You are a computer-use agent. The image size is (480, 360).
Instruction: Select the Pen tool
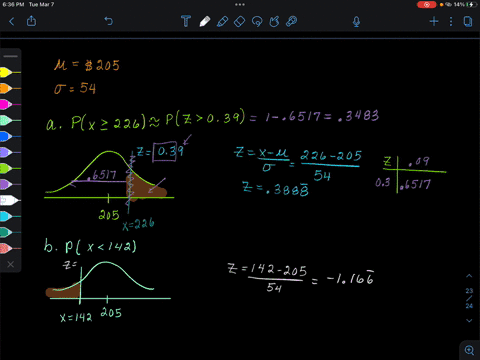[x=205, y=21]
